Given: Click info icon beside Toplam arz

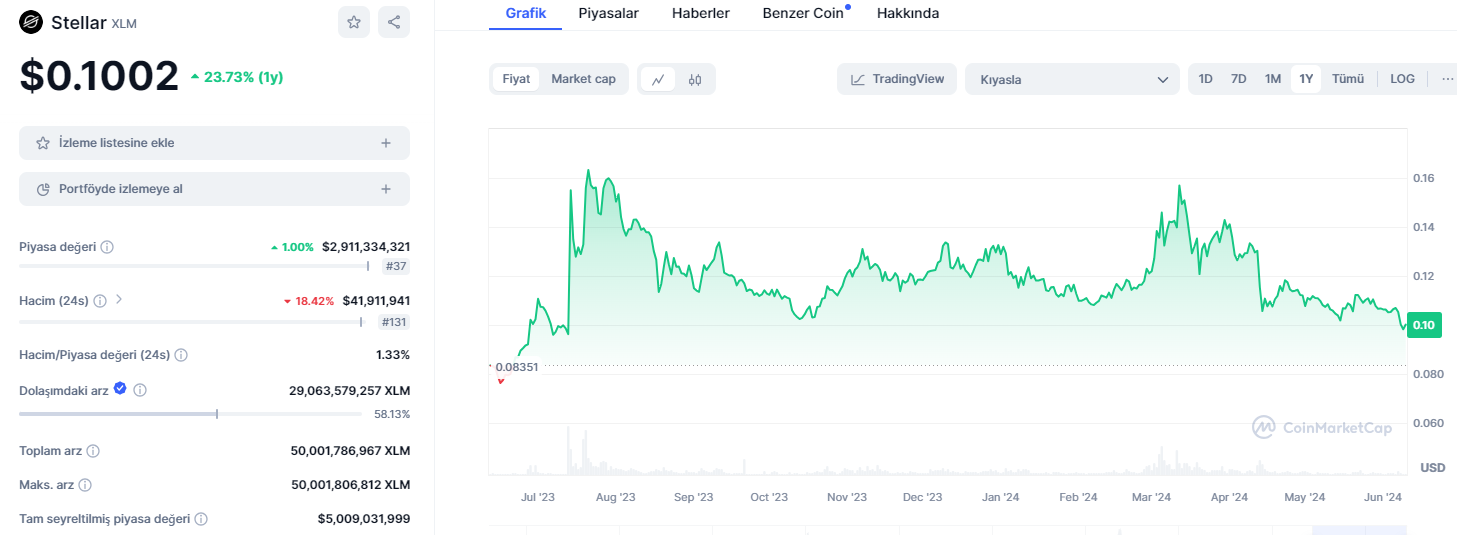Looking at the screenshot, I should tap(93, 451).
